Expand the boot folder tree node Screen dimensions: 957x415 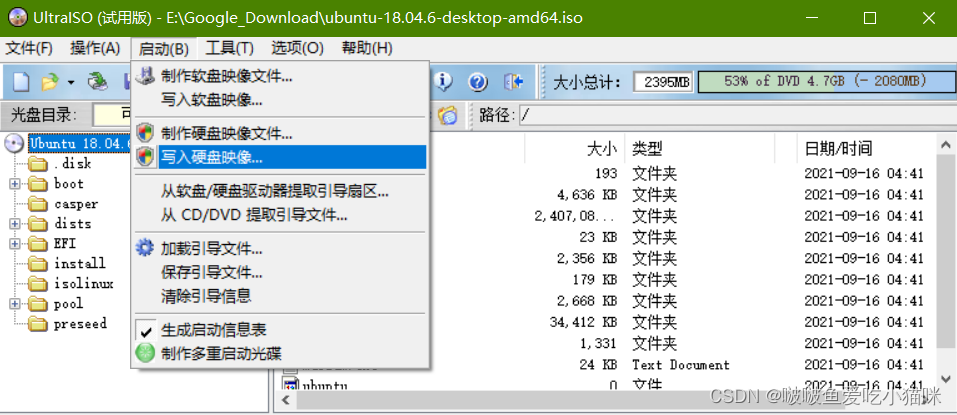[15, 184]
